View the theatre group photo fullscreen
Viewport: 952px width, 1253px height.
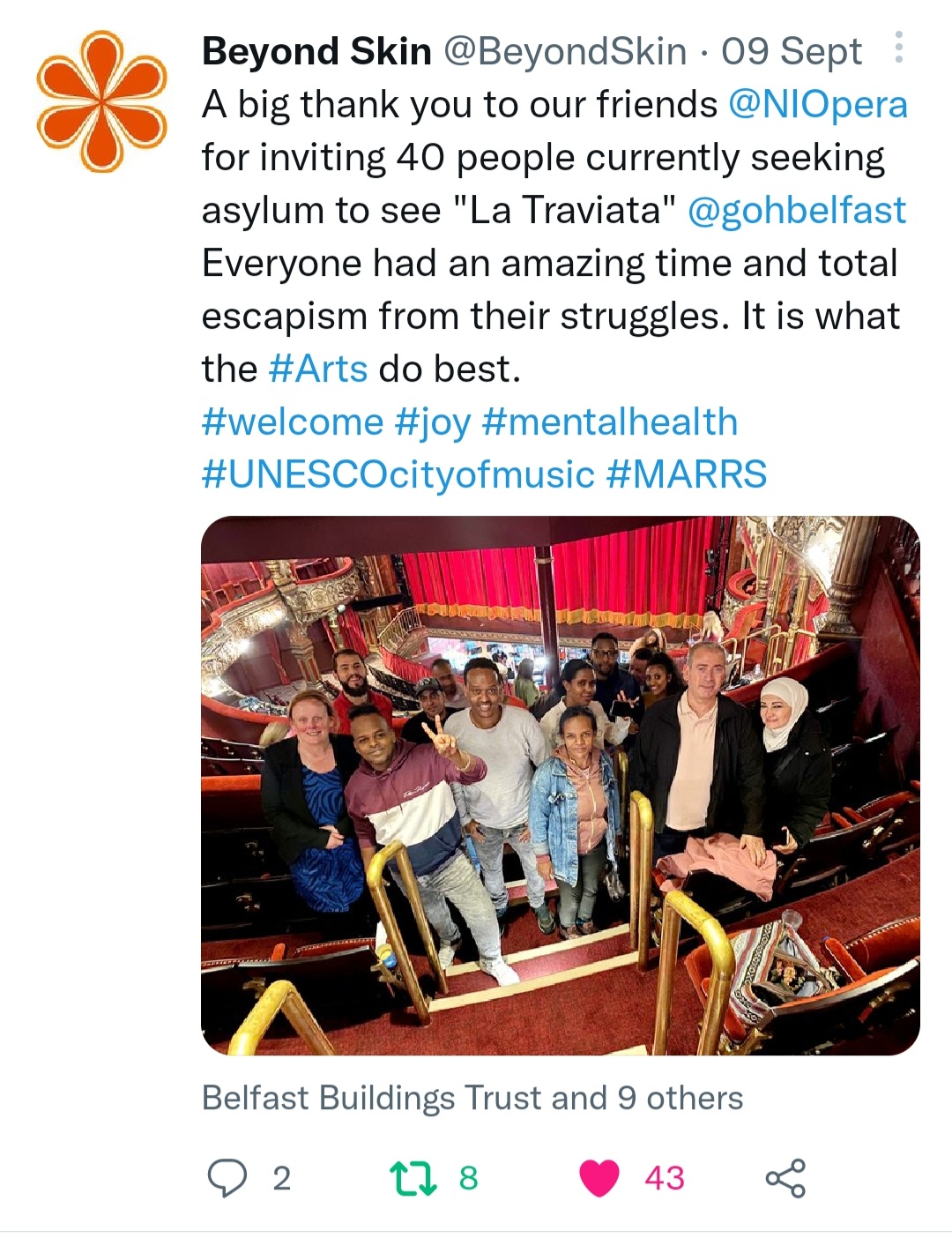click(x=561, y=786)
